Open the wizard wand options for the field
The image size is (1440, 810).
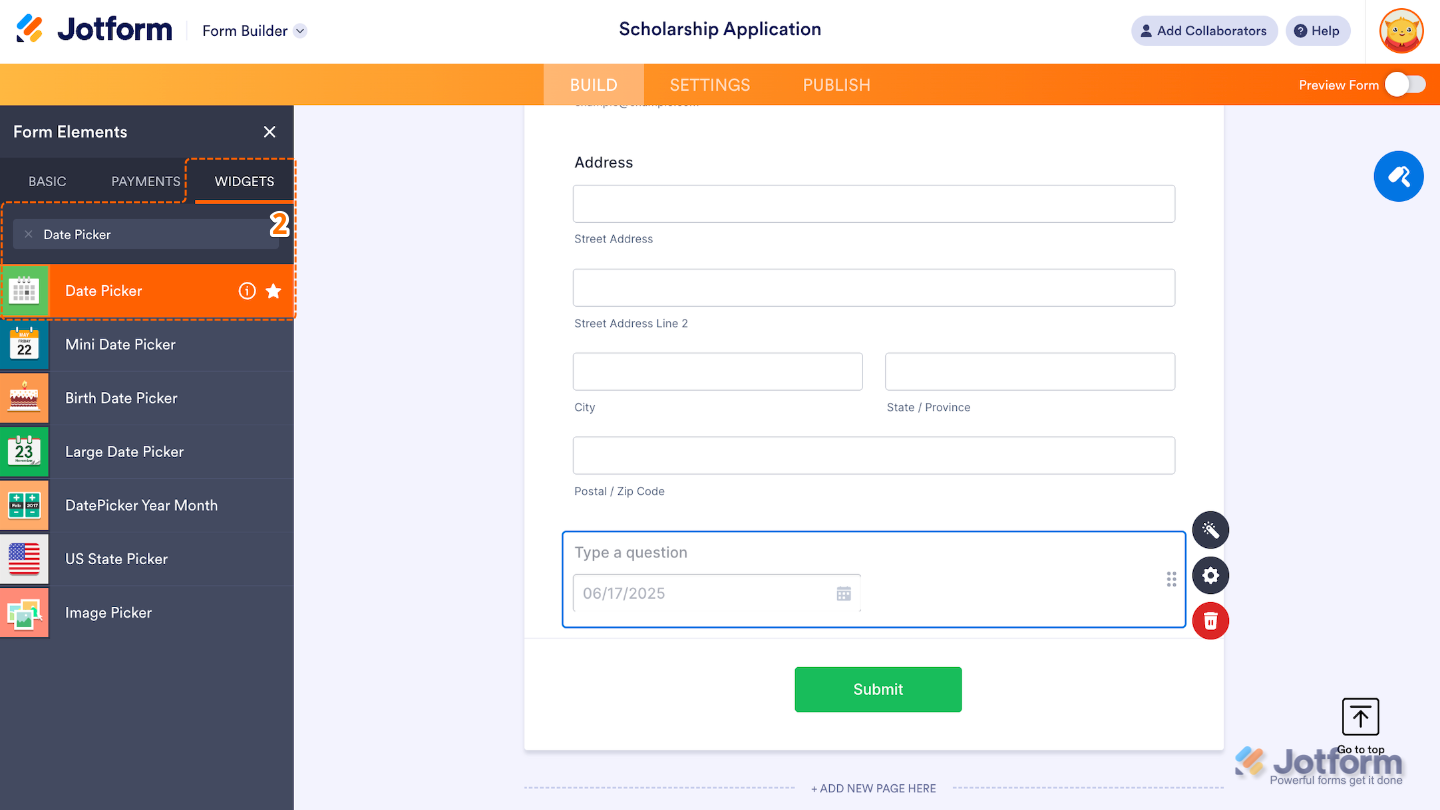point(1210,530)
